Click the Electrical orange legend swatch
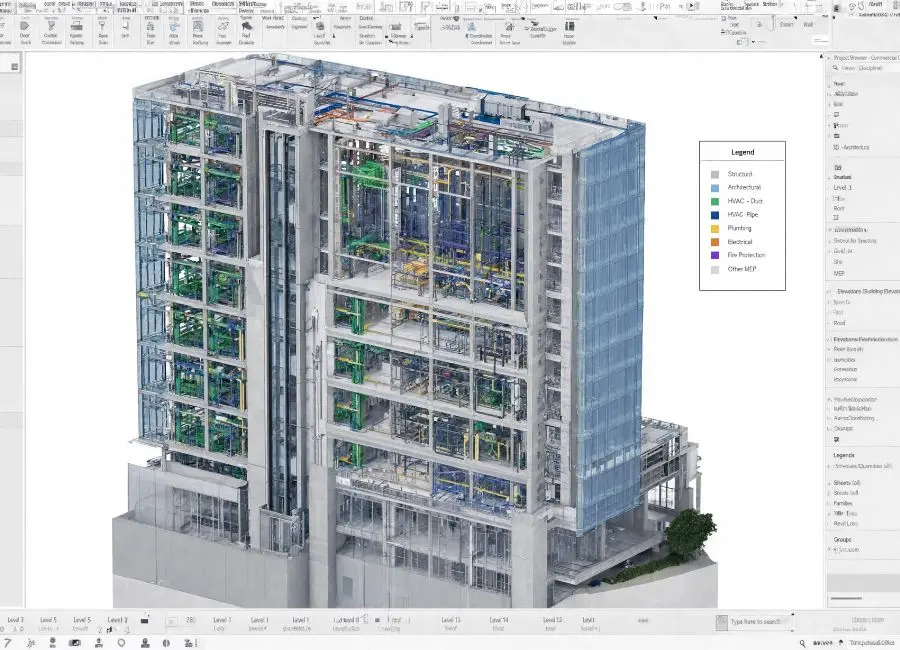The width and height of the screenshot is (900, 650). click(x=715, y=242)
